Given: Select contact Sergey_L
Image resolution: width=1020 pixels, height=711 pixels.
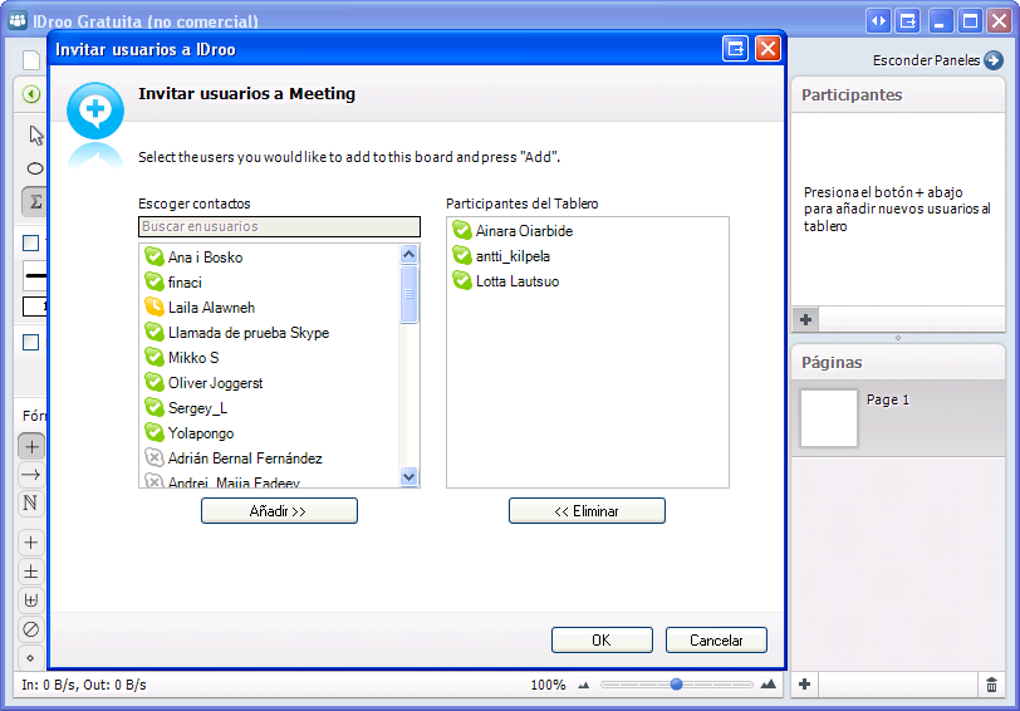Looking at the screenshot, I should [x=270, y=408].
